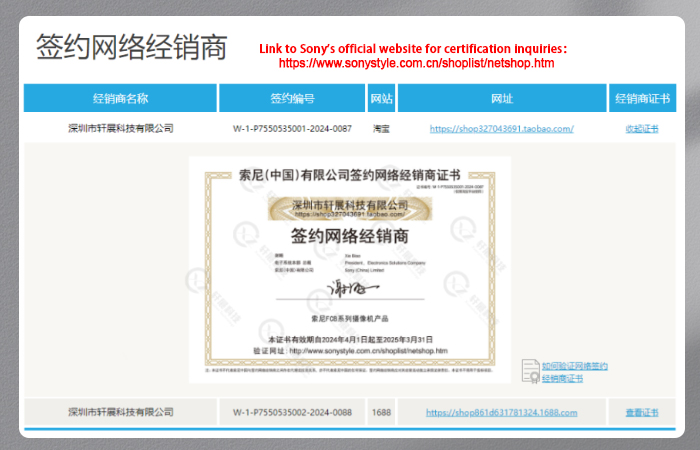Image resolution: width=700 pixels, height=450 pixels.
Task: Click the 经销商名称 column header
Action: [120, 98]
